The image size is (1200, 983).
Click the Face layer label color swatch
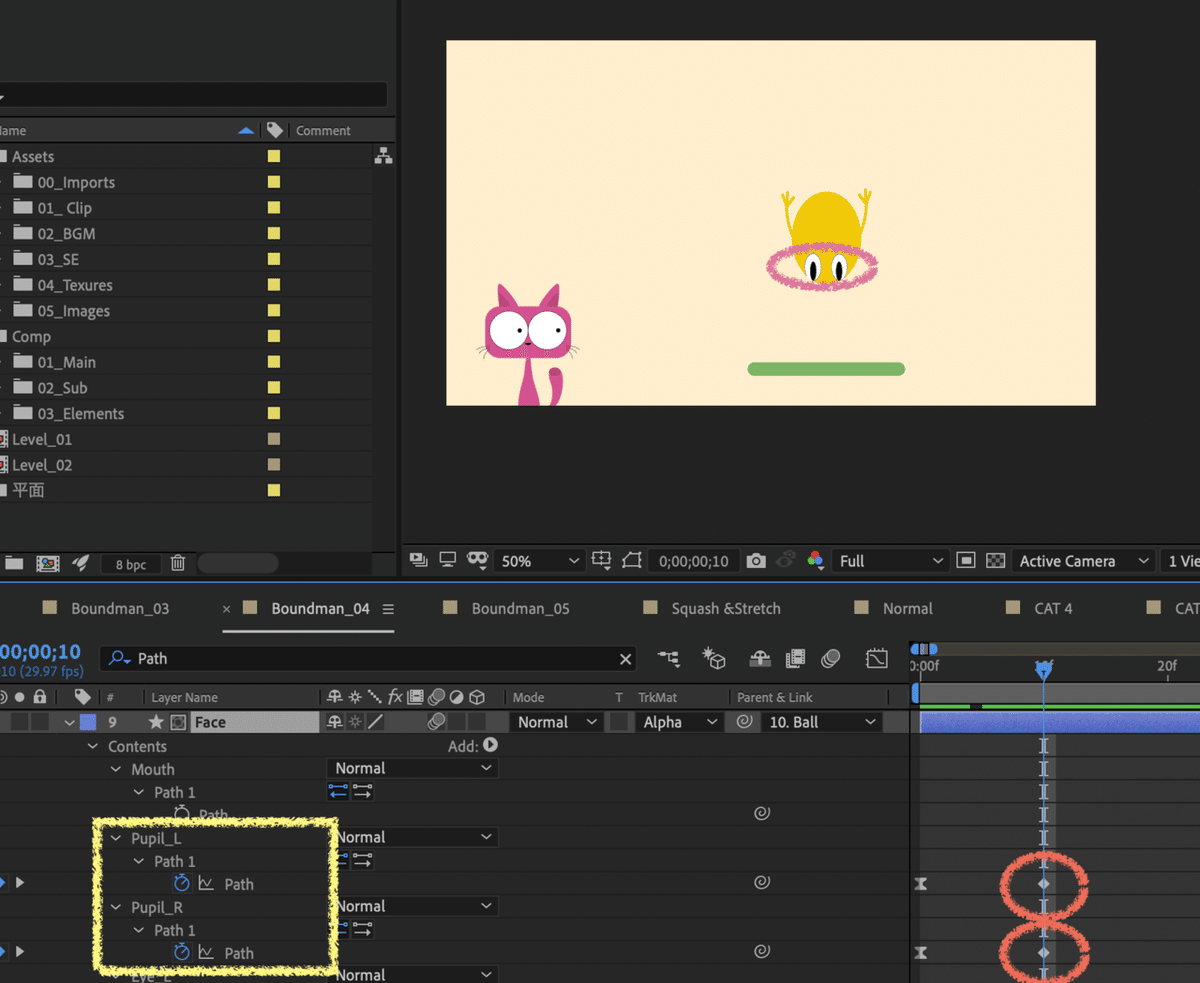point(87,722)
